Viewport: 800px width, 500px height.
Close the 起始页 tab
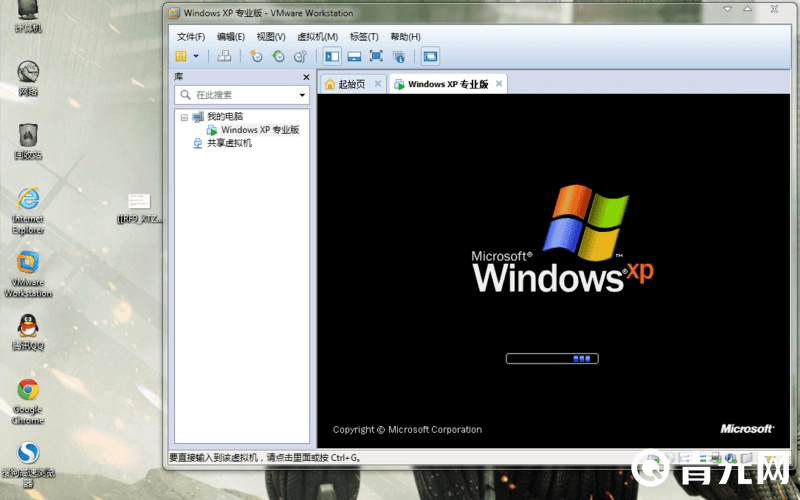click(x=378, y=84)
